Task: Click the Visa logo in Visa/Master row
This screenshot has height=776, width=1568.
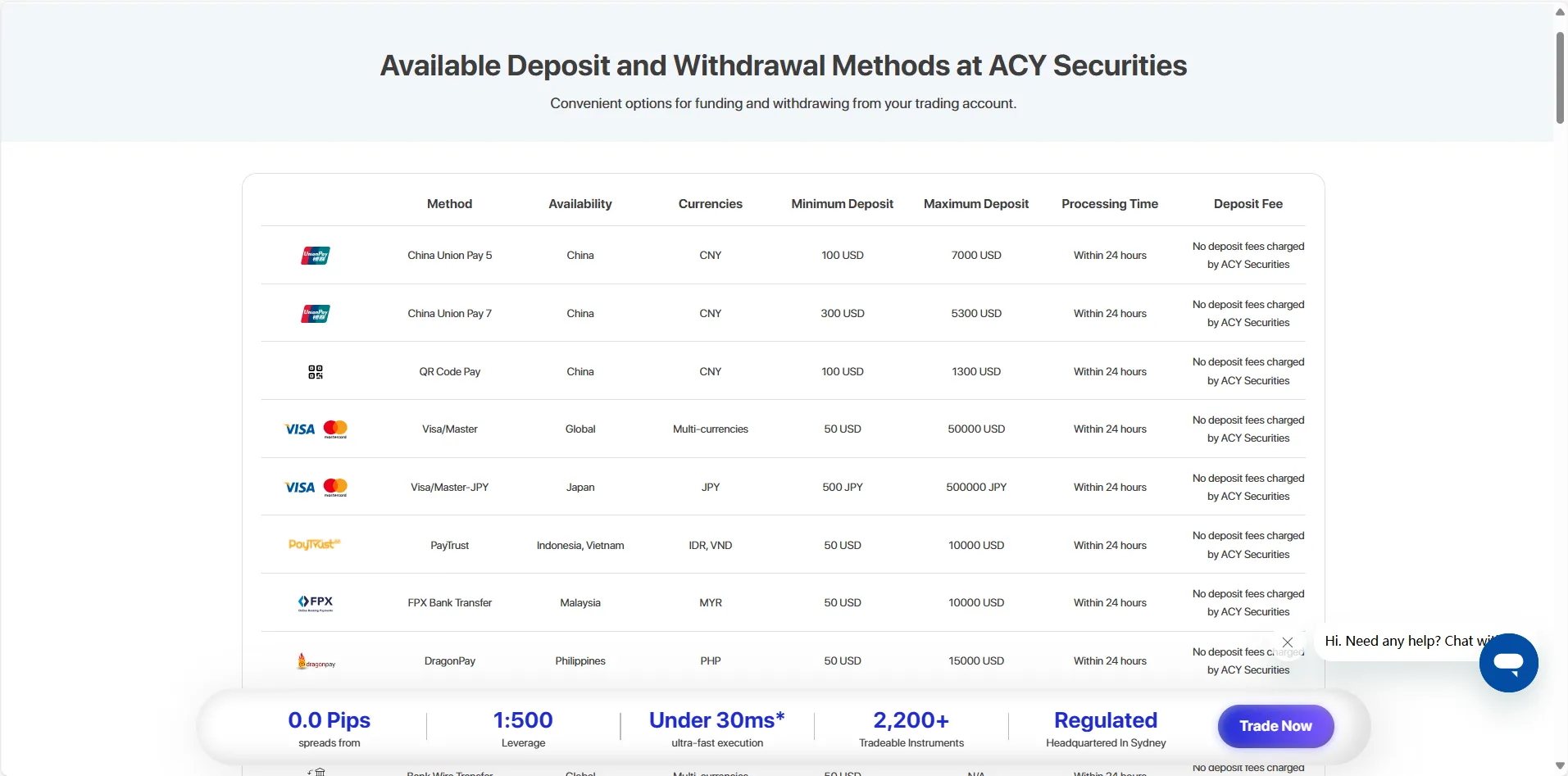Action: point(300,429)
